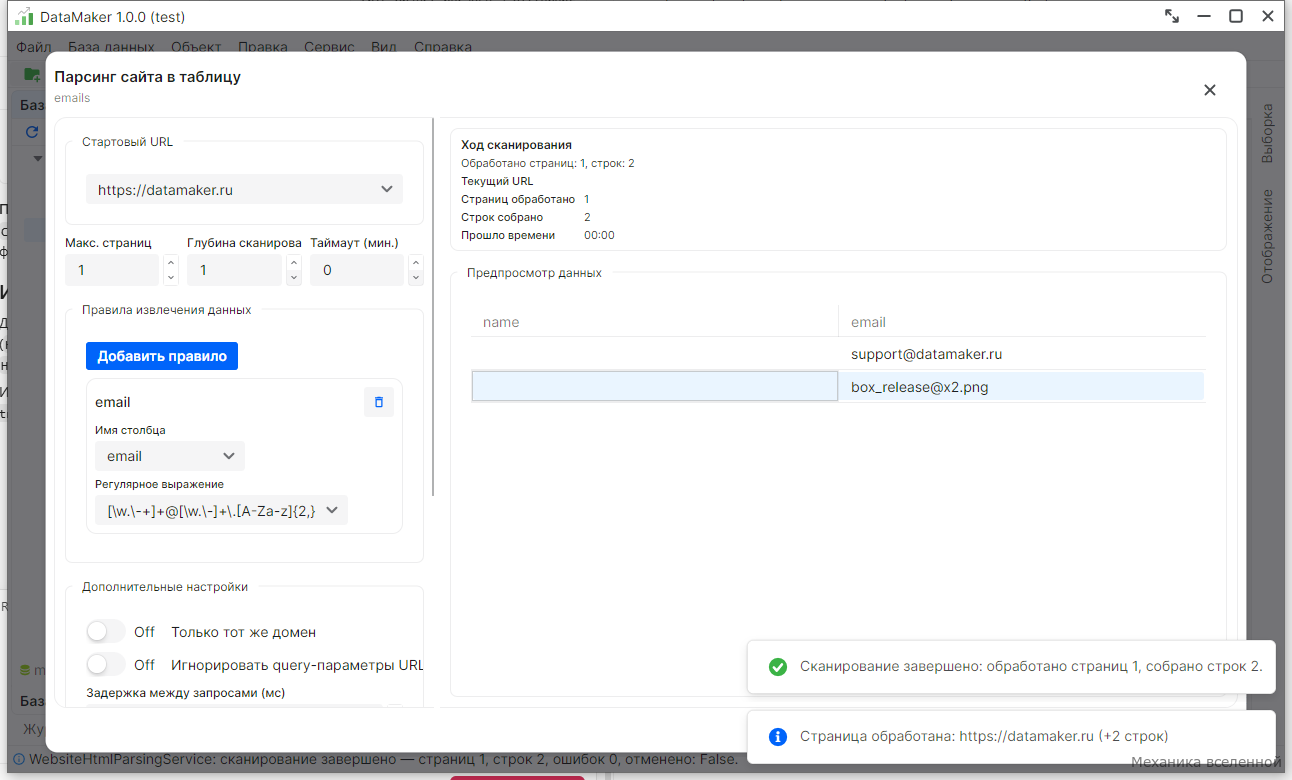The width and height of the screenshot is (1292, 780).
Task: Decrease Таймаут (мин.) value
Action: click(416, 278)
